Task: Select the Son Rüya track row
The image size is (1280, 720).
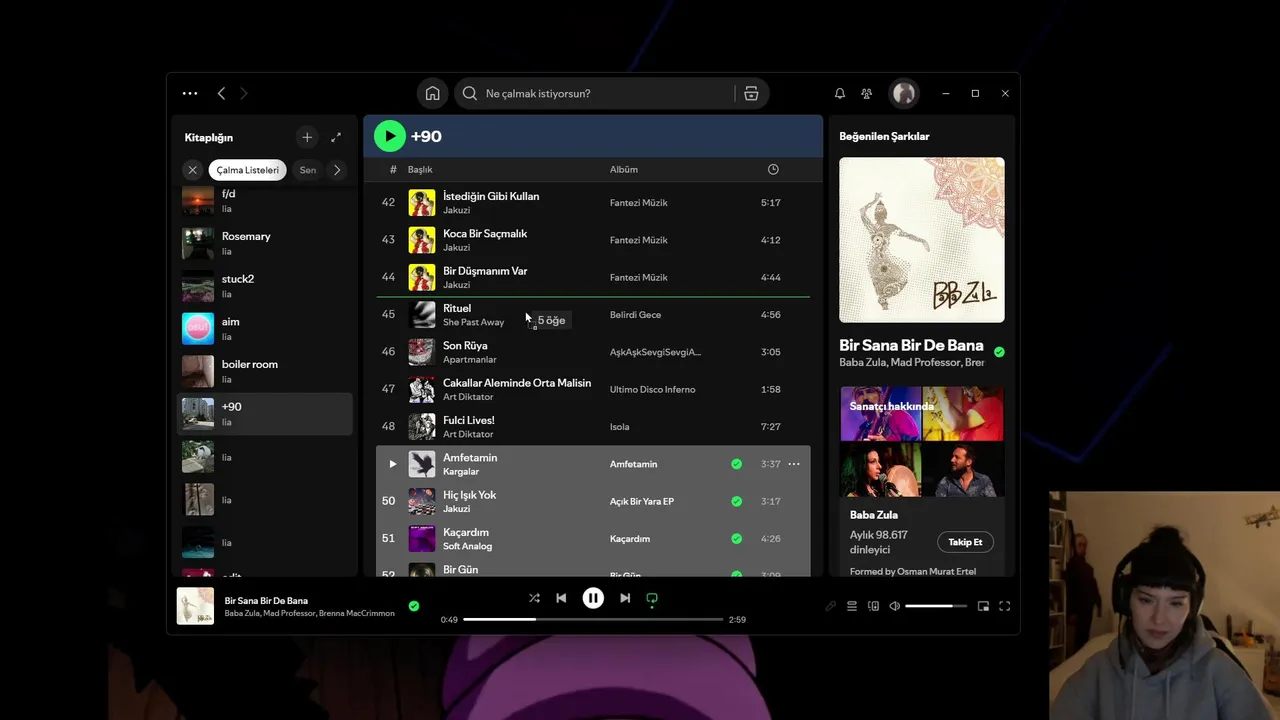Action: (593, 352)
